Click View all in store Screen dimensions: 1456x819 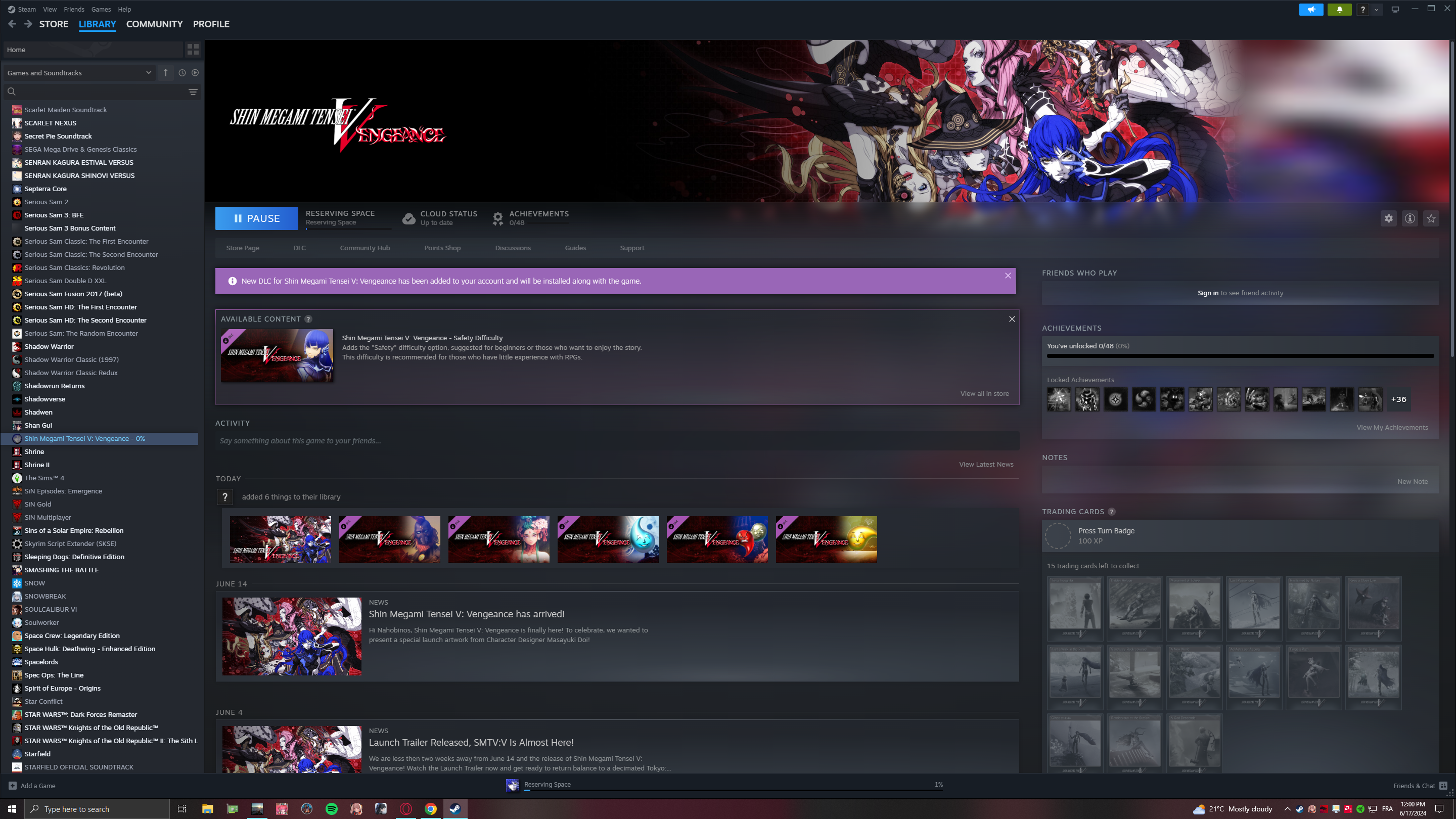tap(984, 393)
